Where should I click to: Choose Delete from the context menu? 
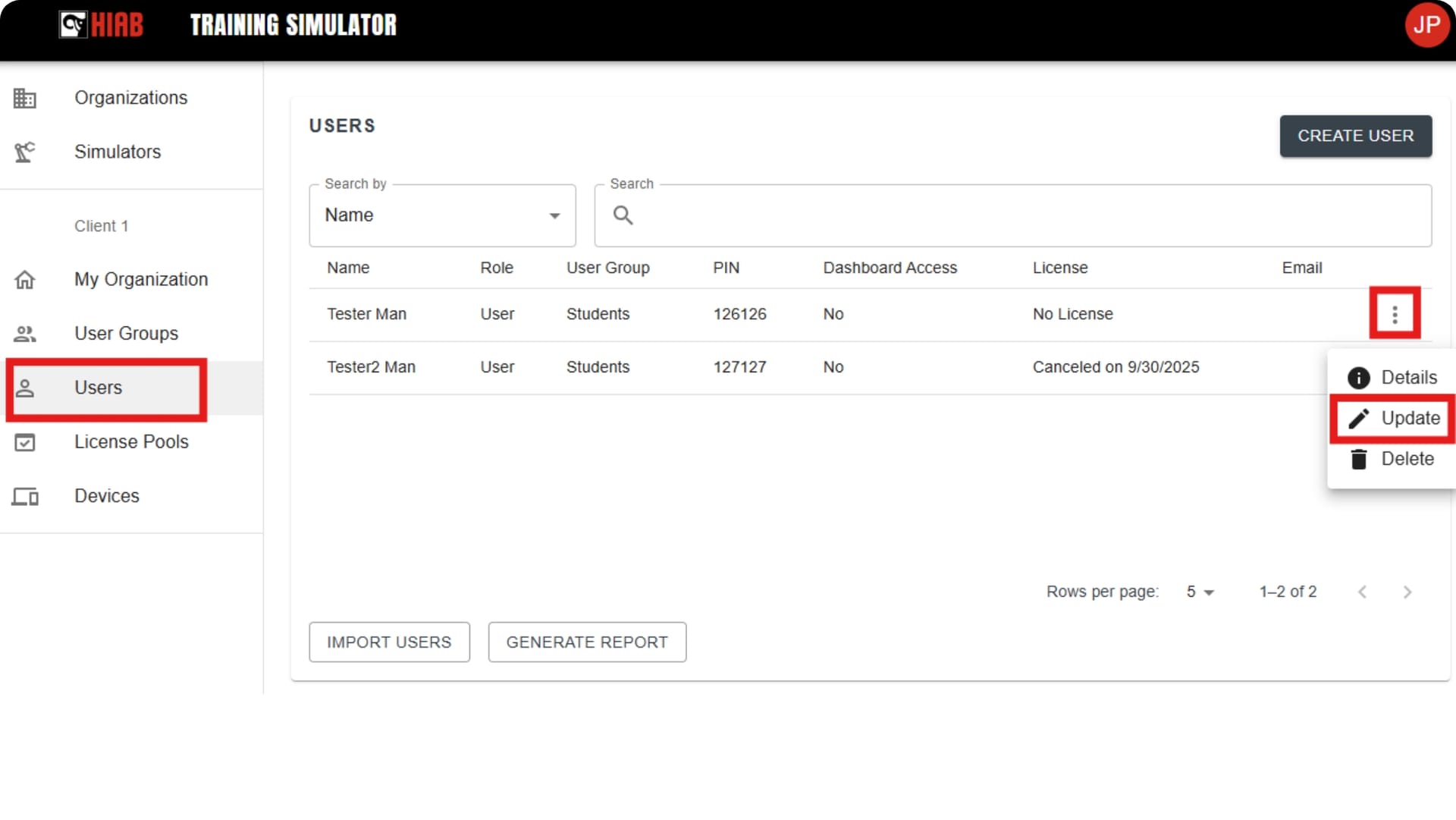coord(1392,460)
